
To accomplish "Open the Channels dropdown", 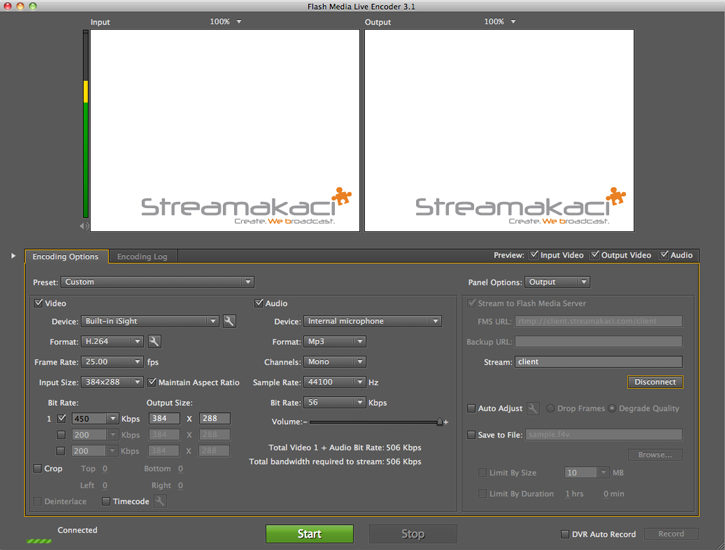I will pyautogui.click(x=335, y=362).
